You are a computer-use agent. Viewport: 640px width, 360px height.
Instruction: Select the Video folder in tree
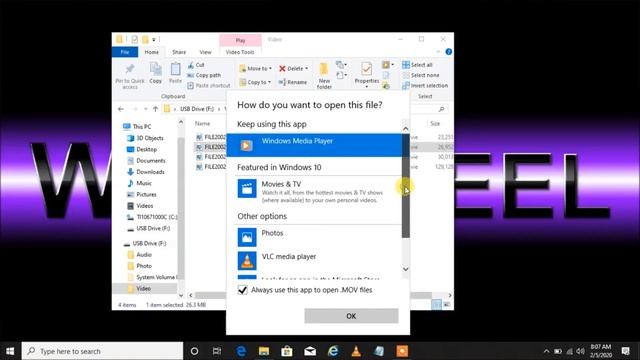(145, 289)
